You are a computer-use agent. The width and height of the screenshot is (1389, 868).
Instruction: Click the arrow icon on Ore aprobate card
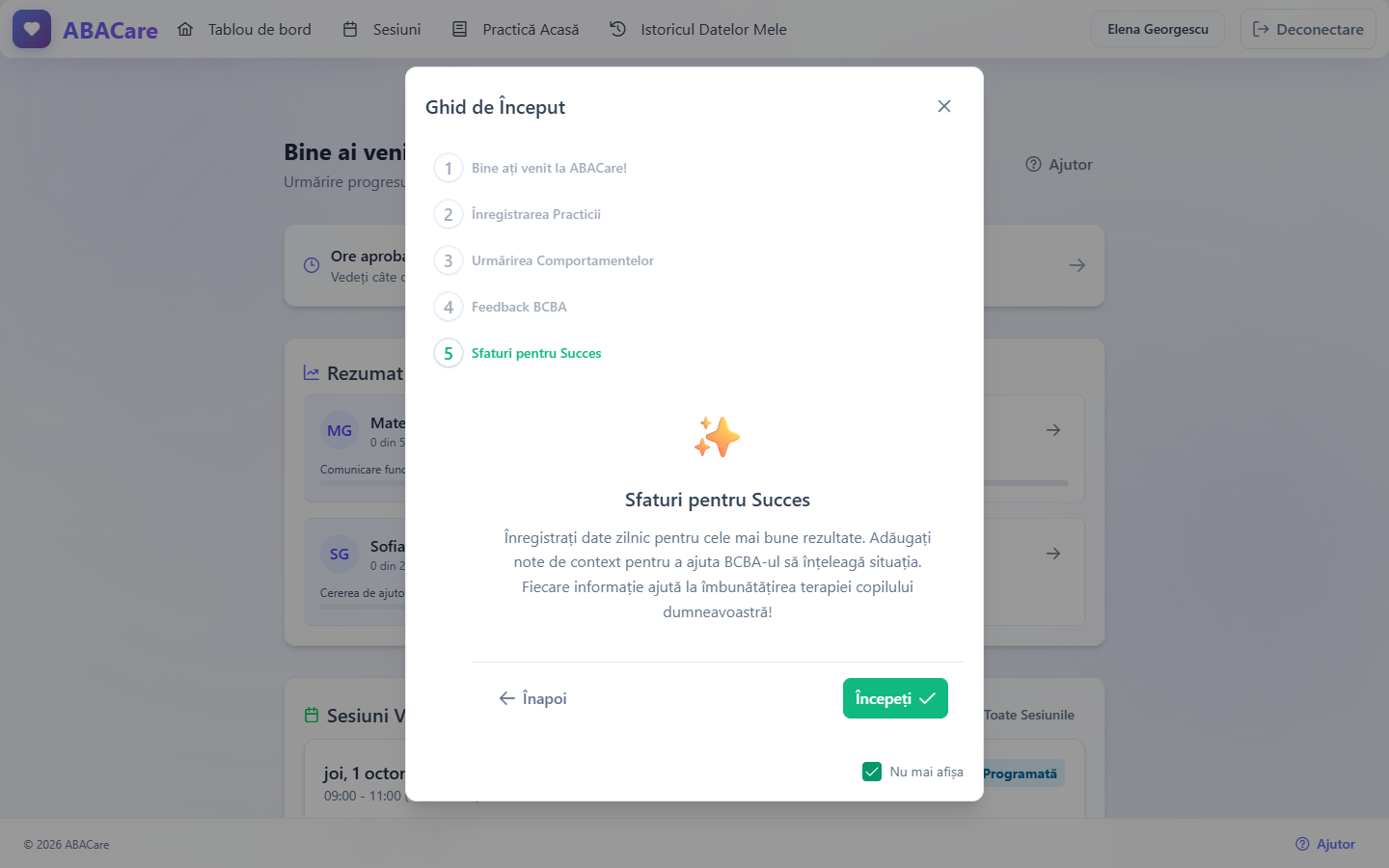(x=1077, y=265)
